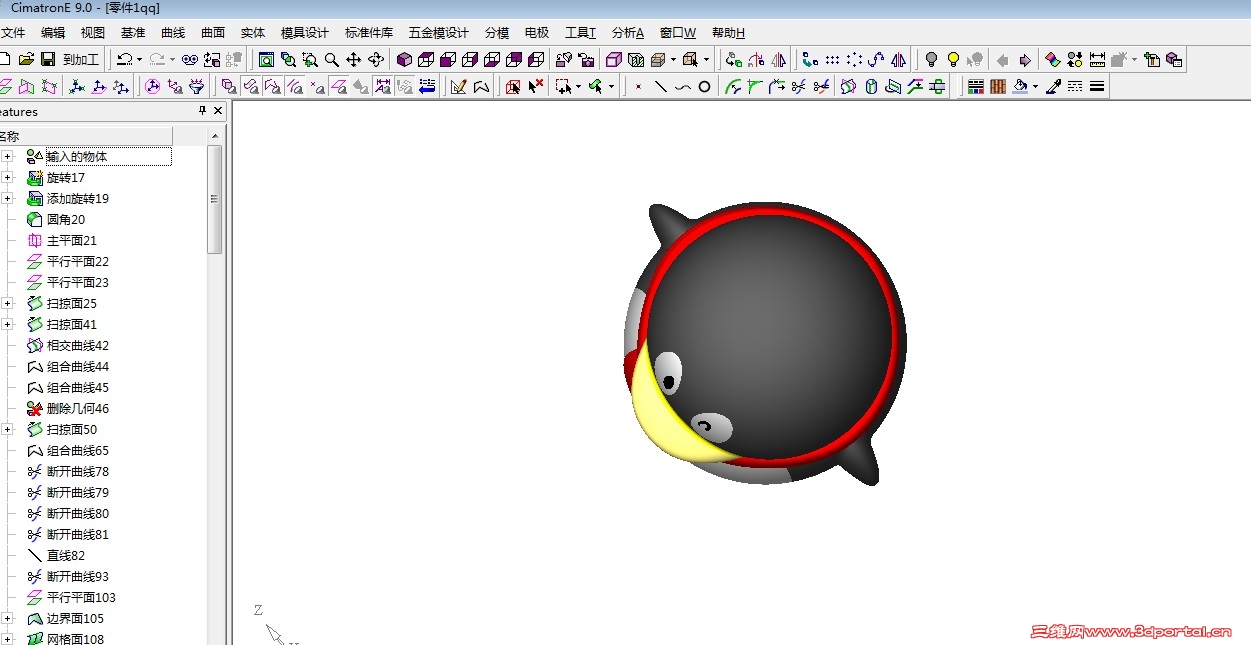This screenshot has width=1251, height=645.
Task: Expand the 扫掠面50 feature node
Action: (7, 430)
